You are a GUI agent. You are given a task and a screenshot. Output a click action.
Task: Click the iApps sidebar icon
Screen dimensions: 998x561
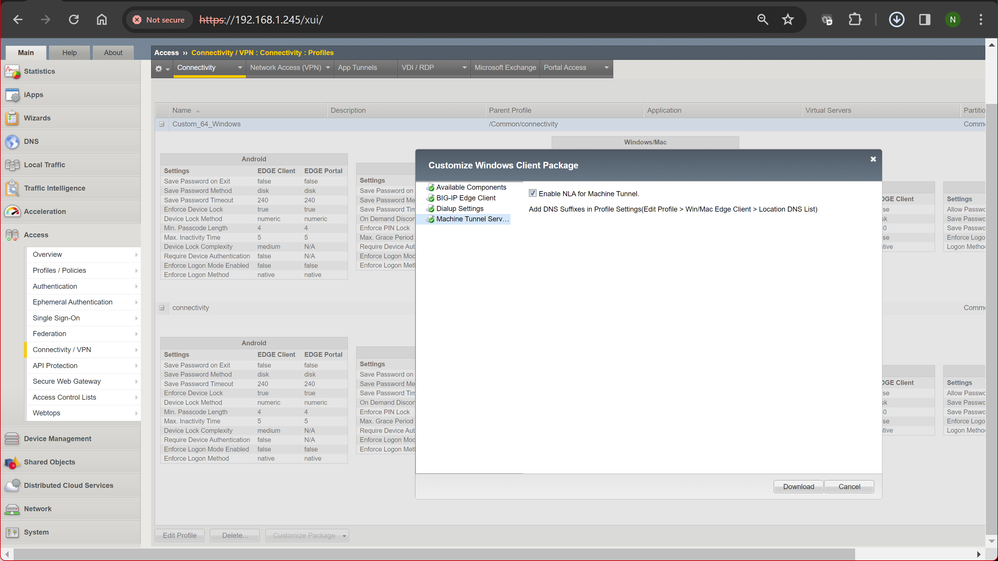coord(12,95)
